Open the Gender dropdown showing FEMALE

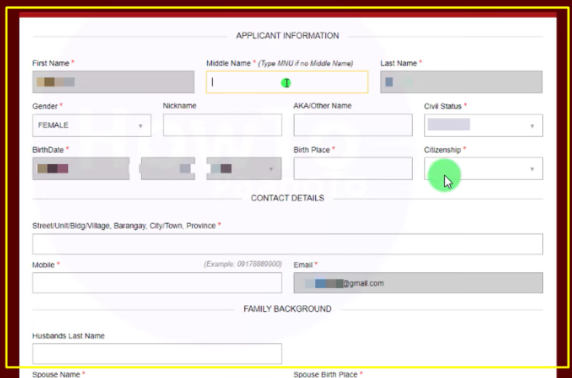[92, 125]
